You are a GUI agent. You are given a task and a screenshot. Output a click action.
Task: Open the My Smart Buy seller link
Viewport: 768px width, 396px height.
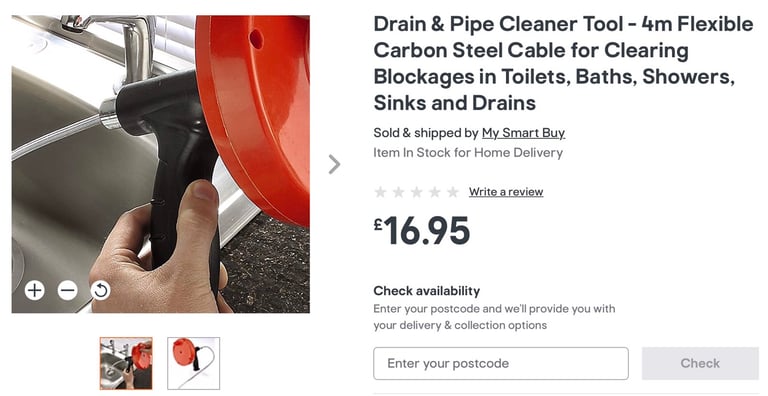[x=523, y=133]
